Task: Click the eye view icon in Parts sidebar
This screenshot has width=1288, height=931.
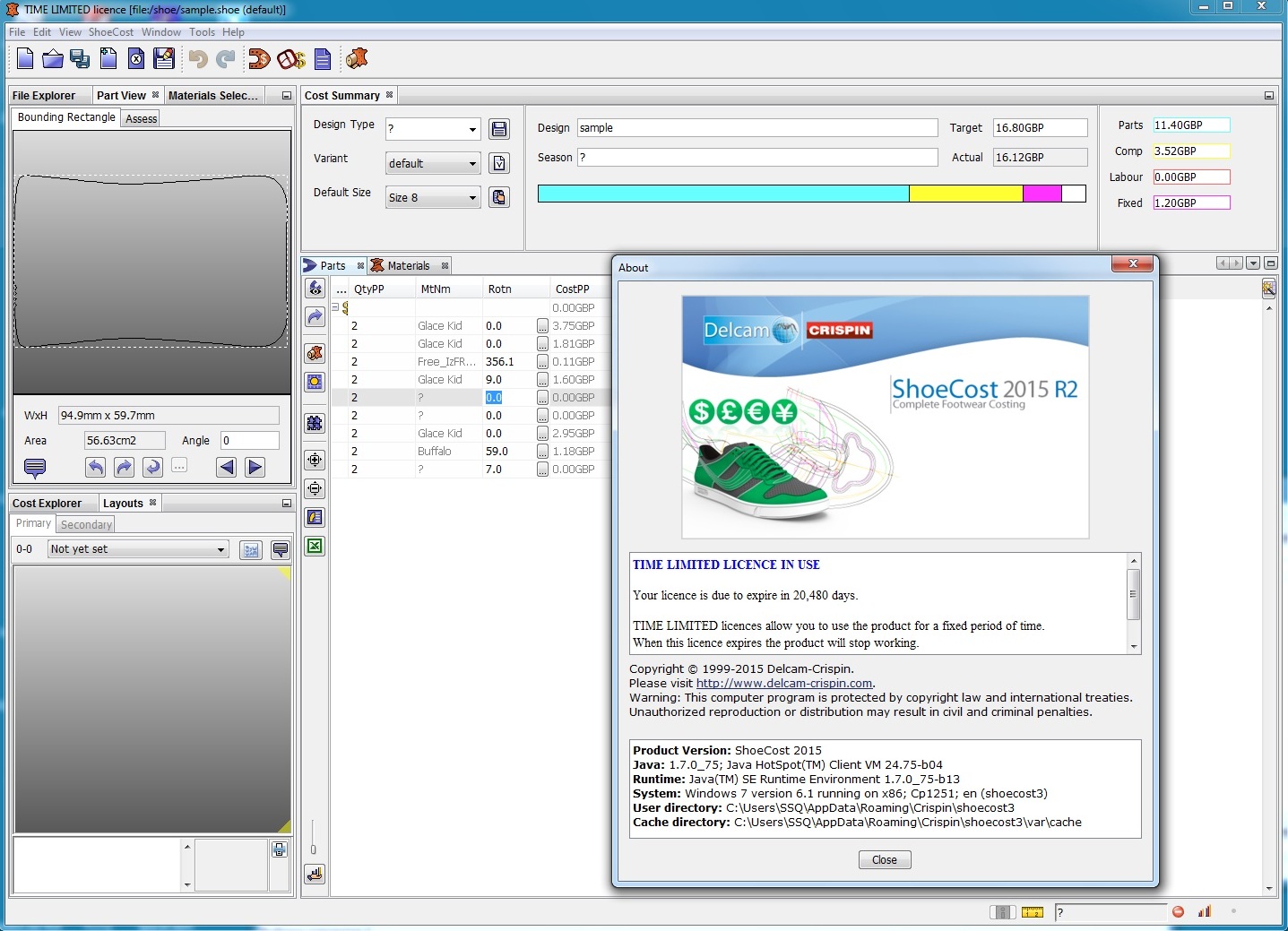Action: coord(315,289)
